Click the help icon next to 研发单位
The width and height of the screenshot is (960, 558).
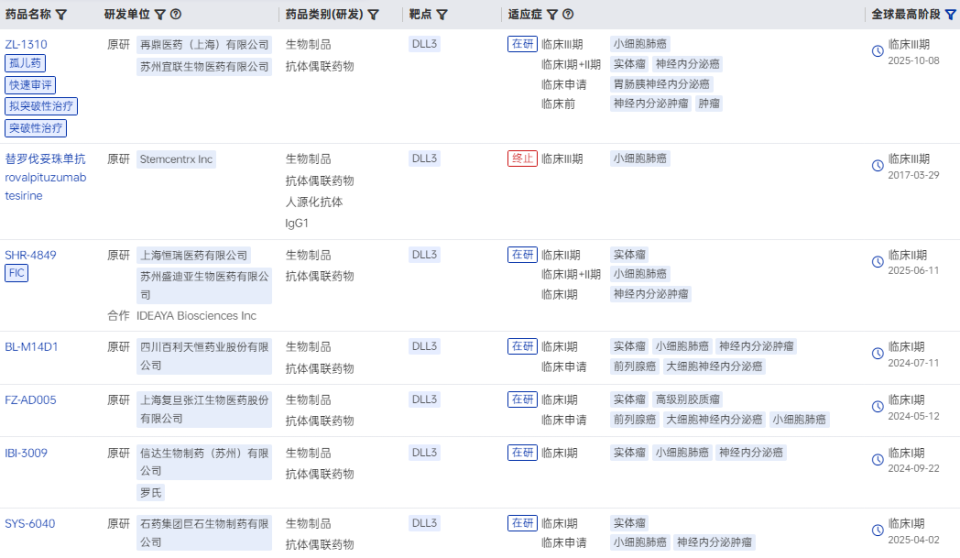click(176, 15)
